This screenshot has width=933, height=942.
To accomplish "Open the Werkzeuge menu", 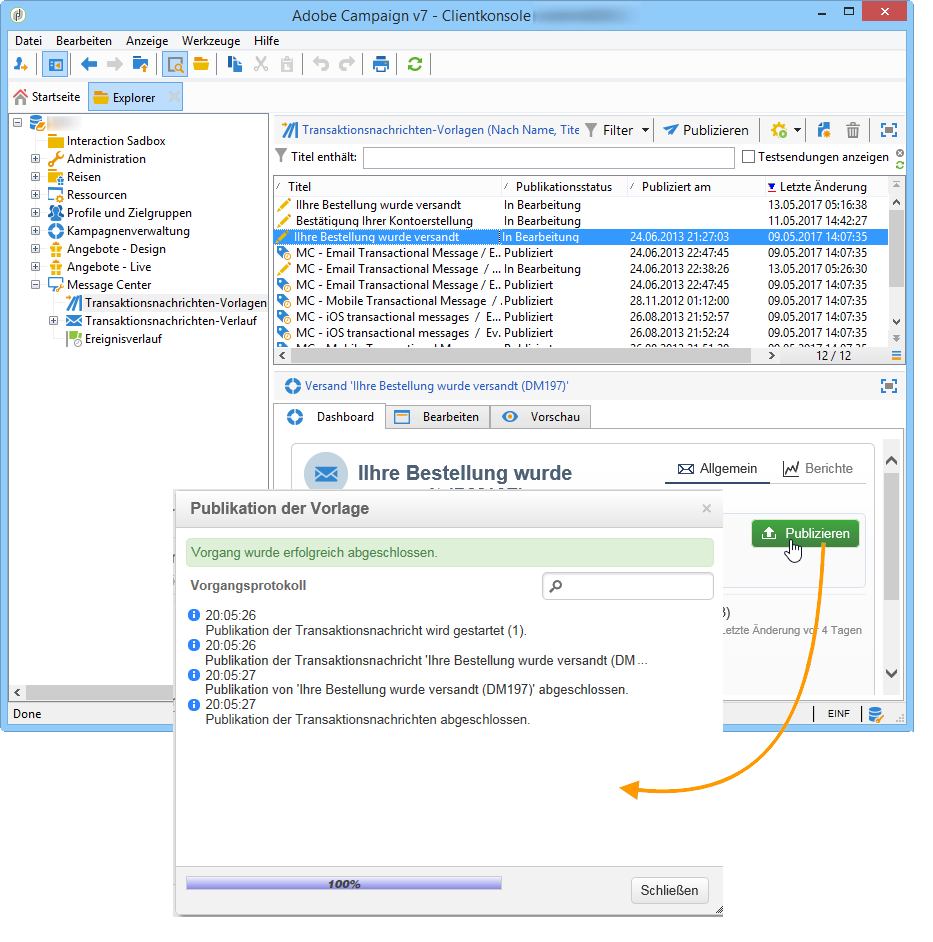I will pos(211,40).
